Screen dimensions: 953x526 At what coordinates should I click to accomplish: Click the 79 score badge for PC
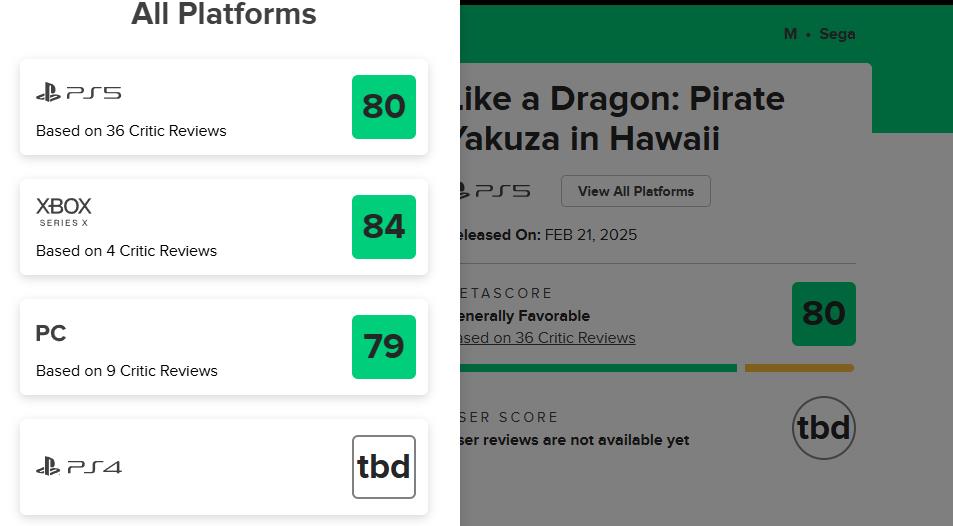(384, 347)
